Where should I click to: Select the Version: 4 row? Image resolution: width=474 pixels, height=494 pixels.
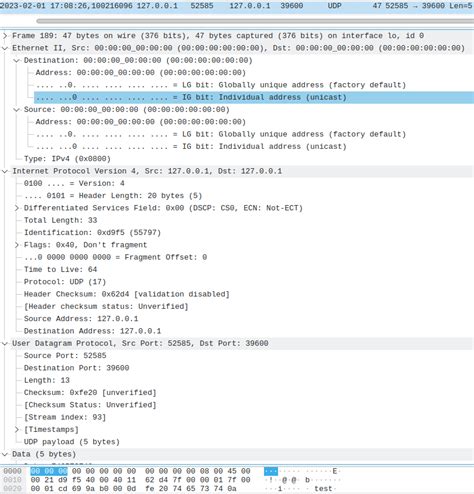pos(74,184)
